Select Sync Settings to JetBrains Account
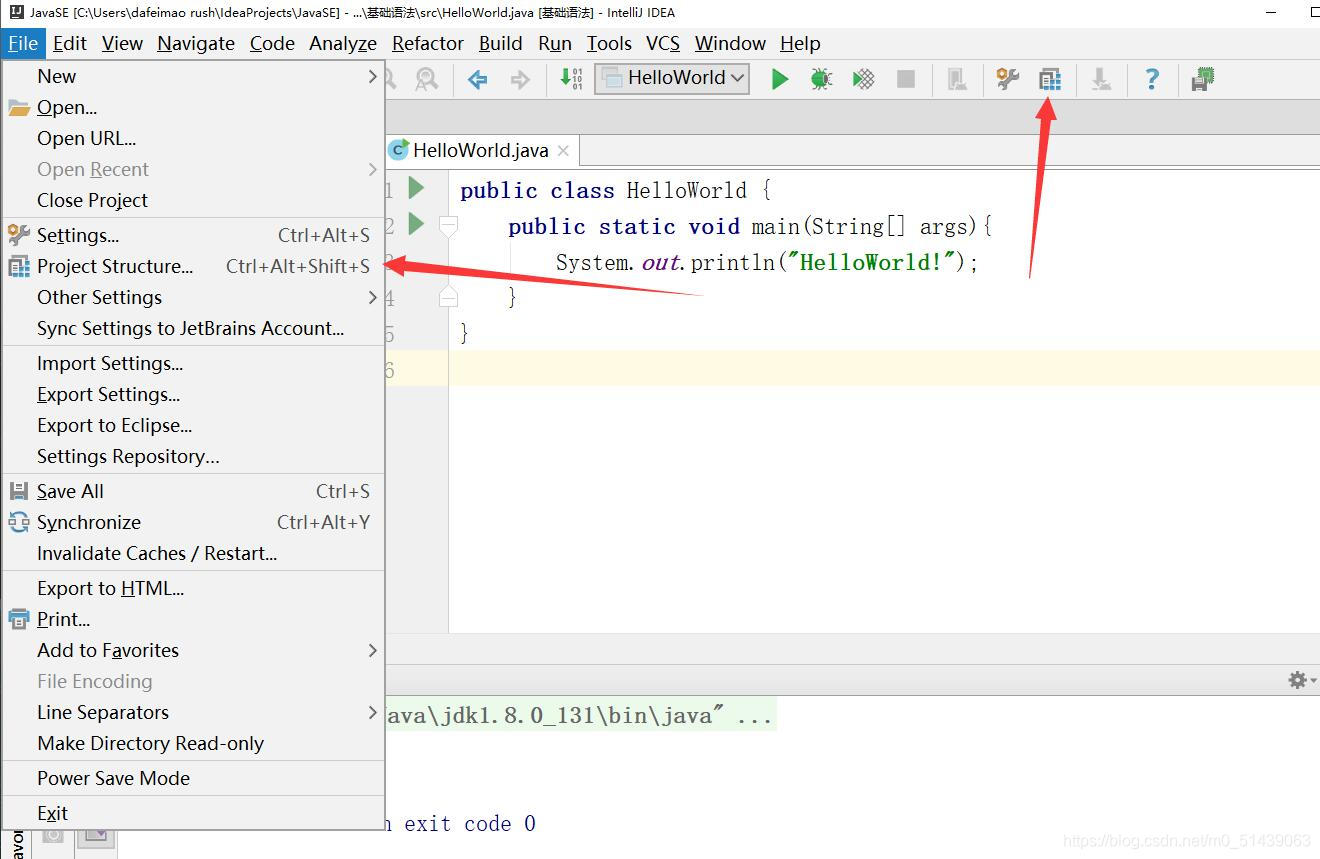The width and height of the screenshot is (1320, 859). pyautogui.click(x=194, y=328)
